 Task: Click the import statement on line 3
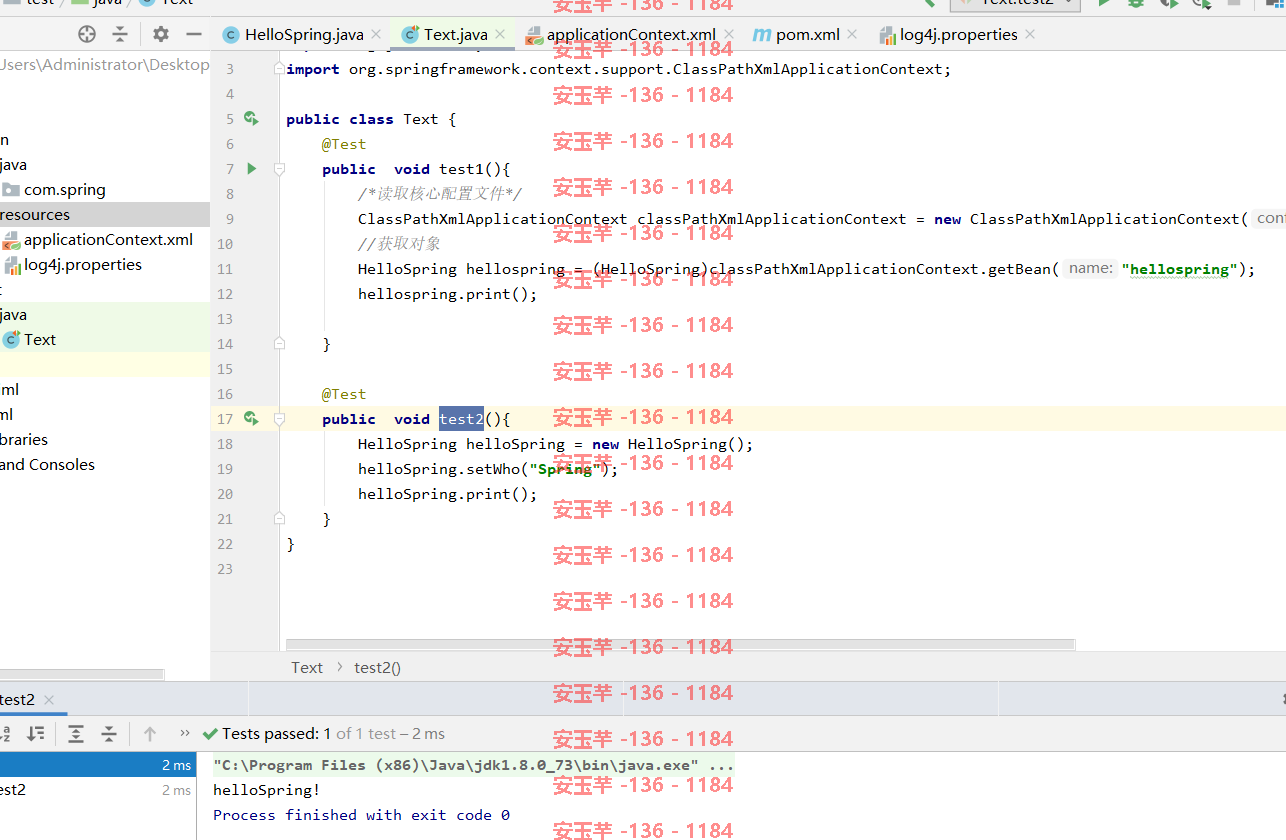(x=619, y=69)
